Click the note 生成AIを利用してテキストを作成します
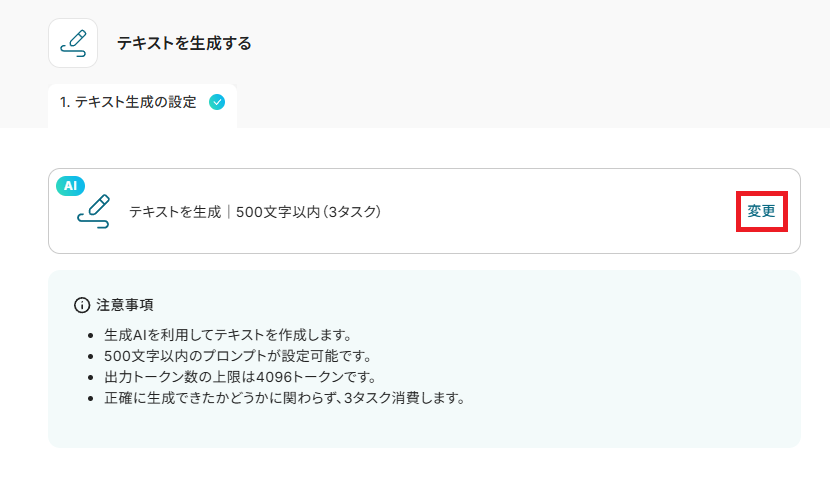The height and width of the screenshot is (477, 830). (x=228, y=335)
